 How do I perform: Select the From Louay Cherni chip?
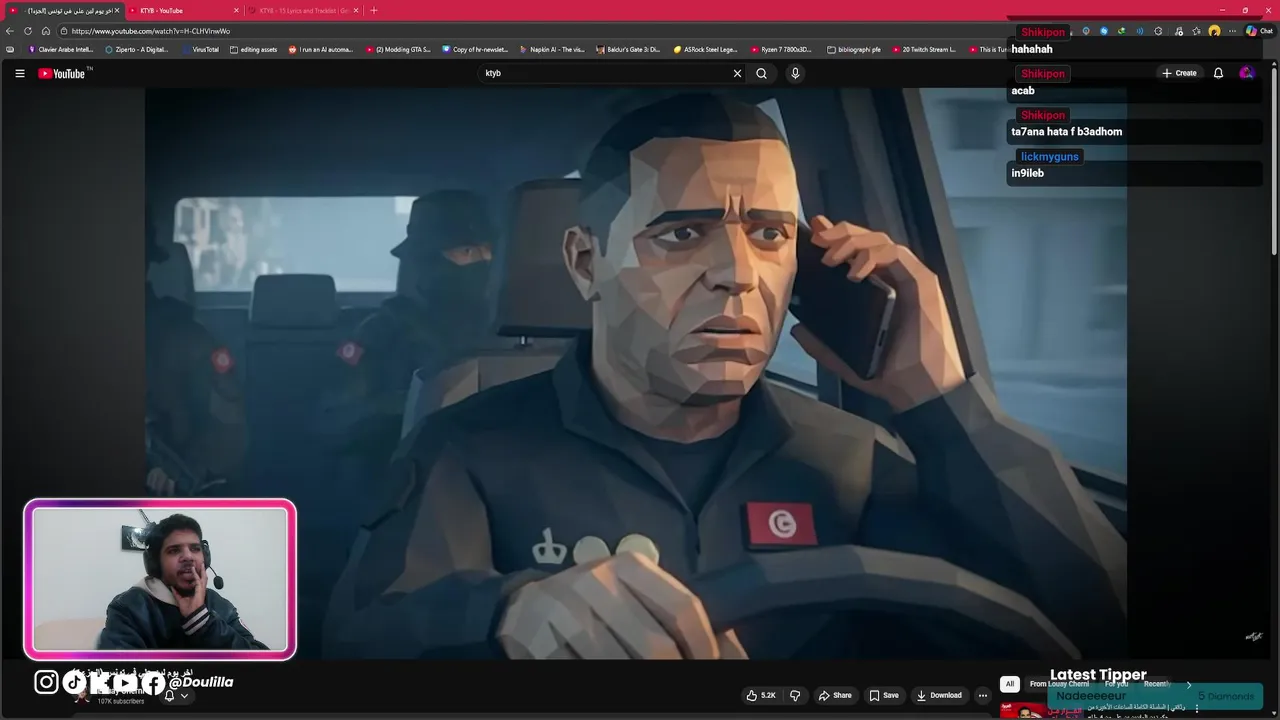pyautogui.click(x=1059, y=684)
